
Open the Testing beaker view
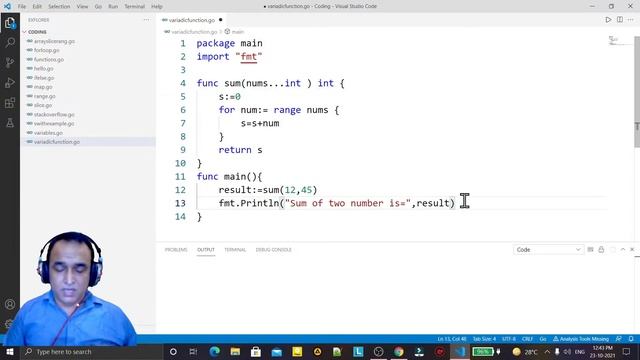tap(10, 122)
